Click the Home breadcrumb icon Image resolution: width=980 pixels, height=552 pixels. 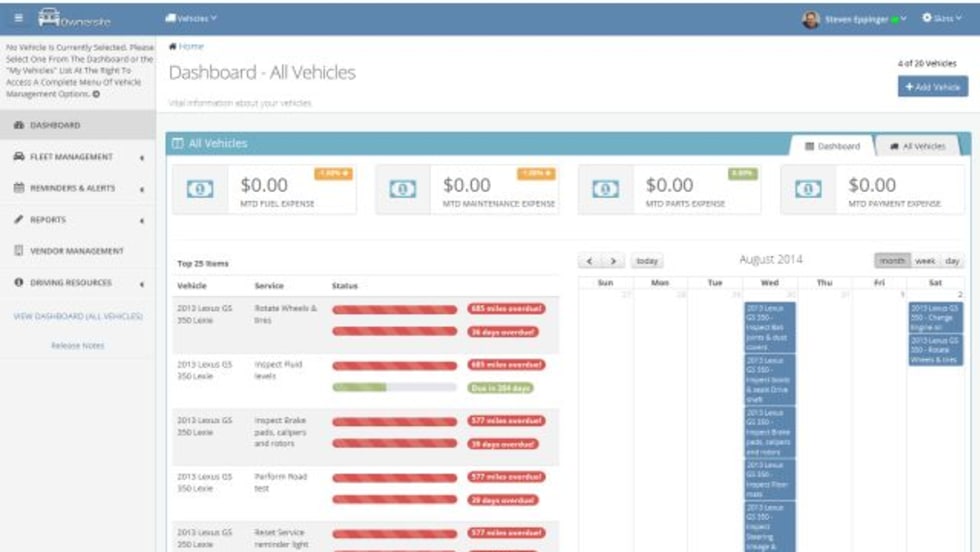173,47
